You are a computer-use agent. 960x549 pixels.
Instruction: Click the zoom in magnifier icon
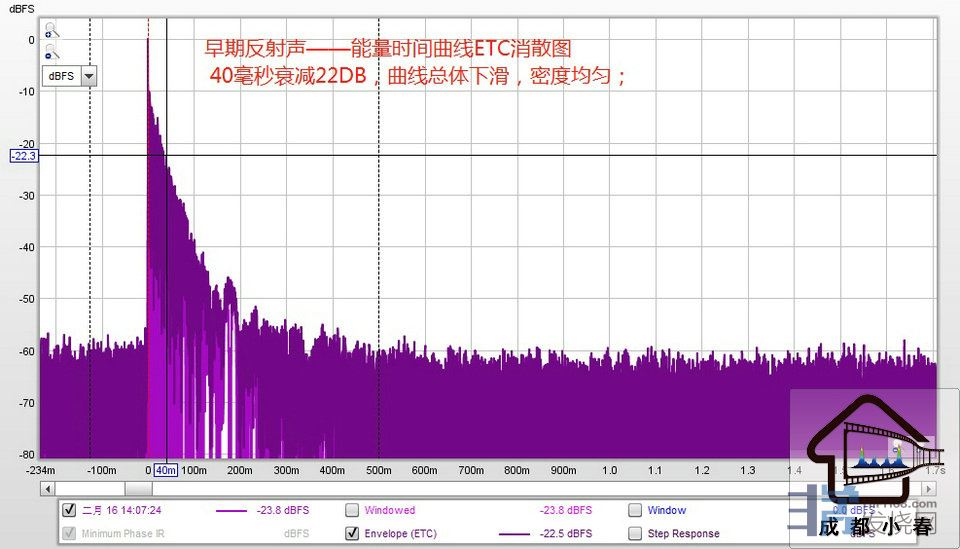point(50,30)
